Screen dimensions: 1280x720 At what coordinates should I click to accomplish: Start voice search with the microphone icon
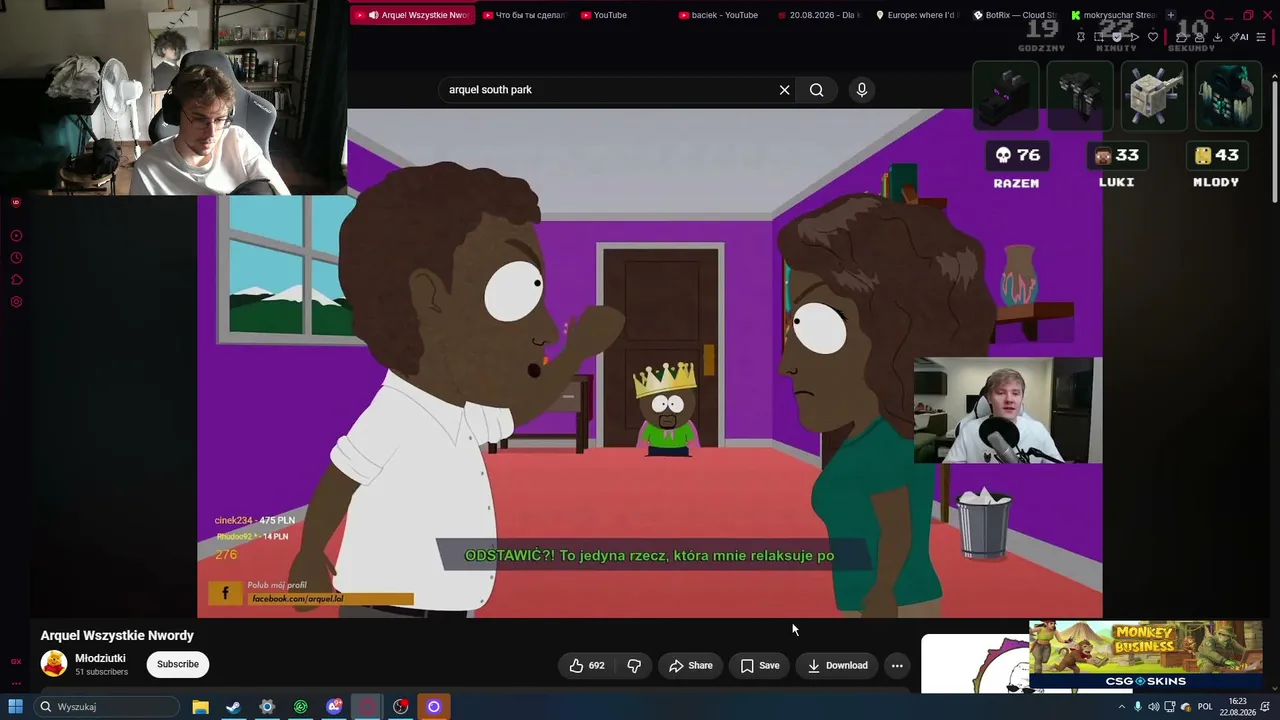(x=862, y=90)
